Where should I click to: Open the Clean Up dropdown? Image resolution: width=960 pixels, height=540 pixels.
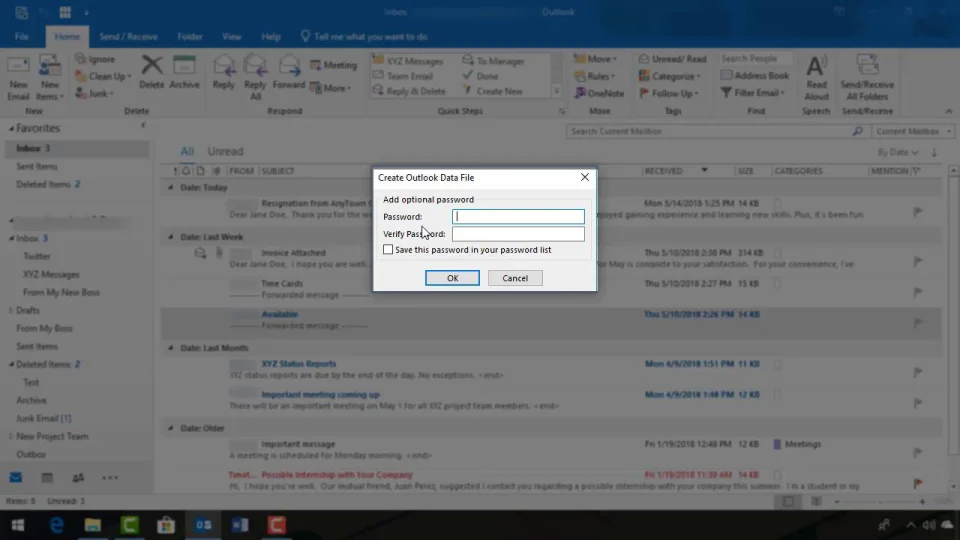(x=103, y=76)
